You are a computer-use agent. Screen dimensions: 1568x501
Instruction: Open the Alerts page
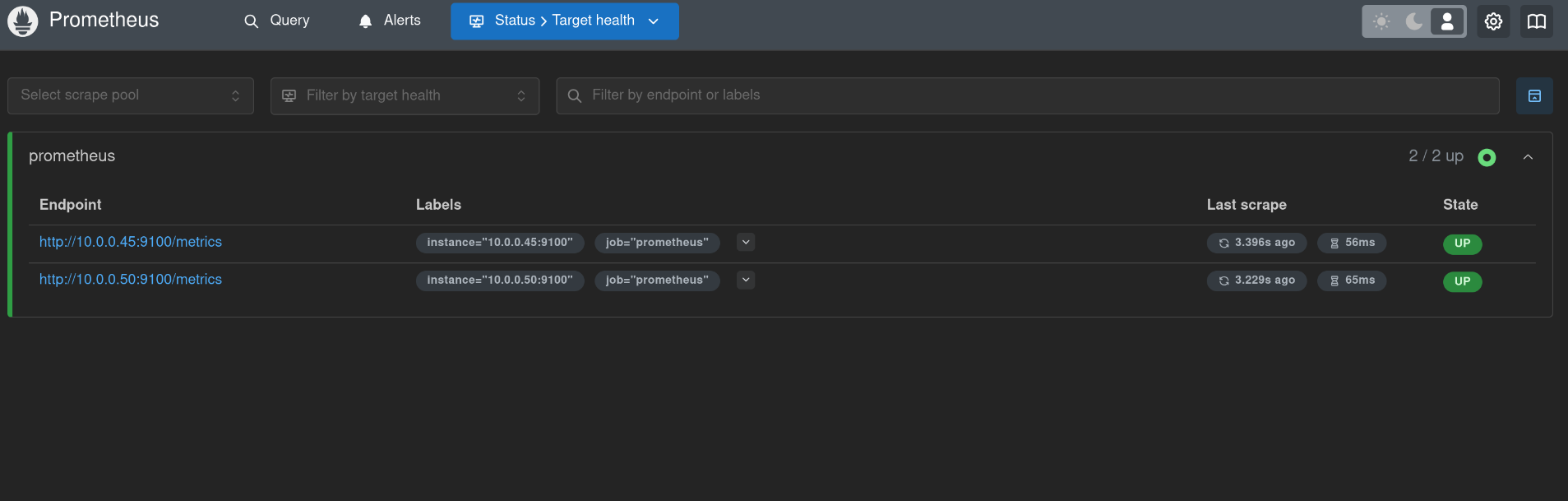pyautogui.click(x=390, y=21)
